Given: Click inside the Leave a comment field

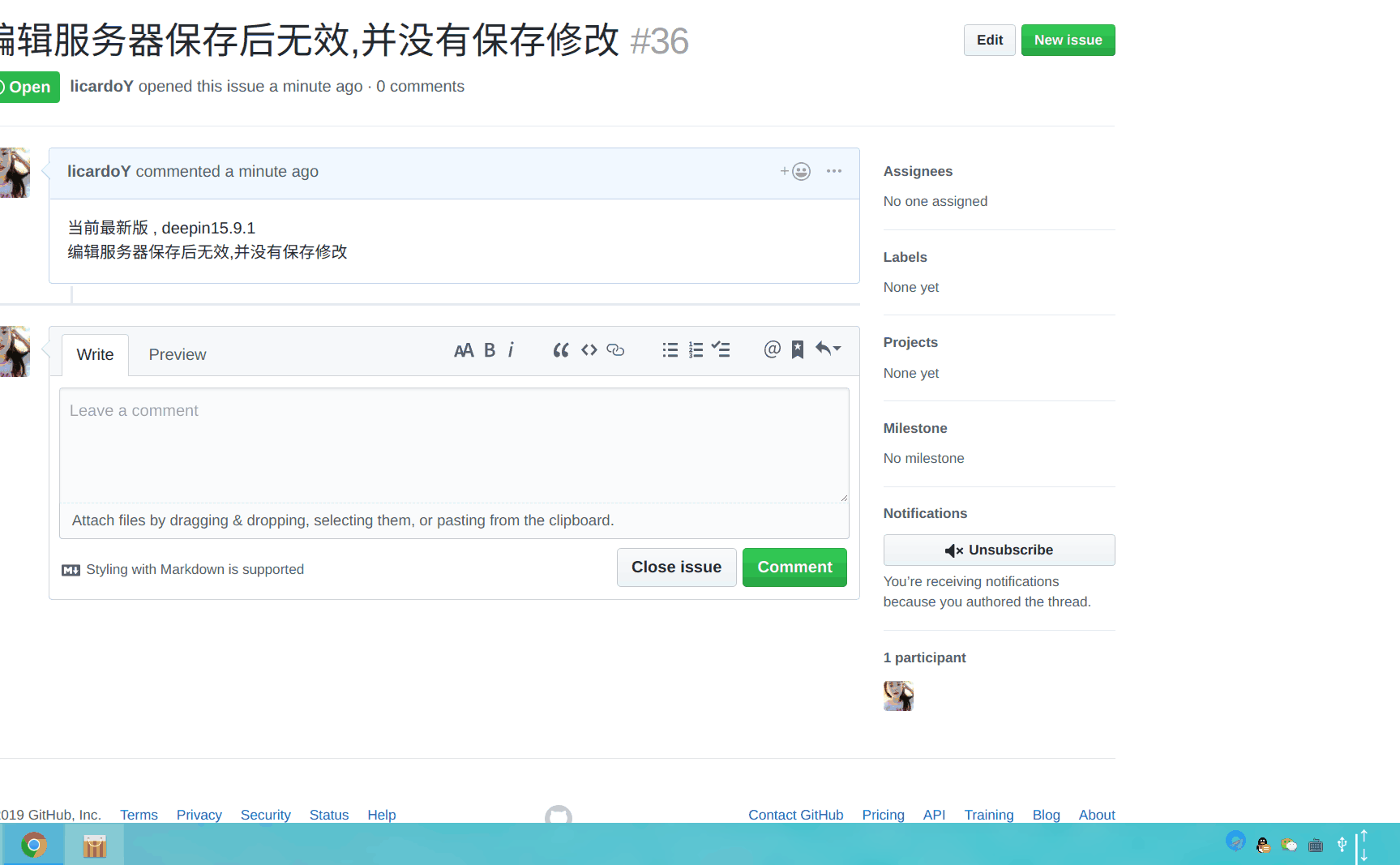Looking at the screenshot, I should (x=453, y=446).
